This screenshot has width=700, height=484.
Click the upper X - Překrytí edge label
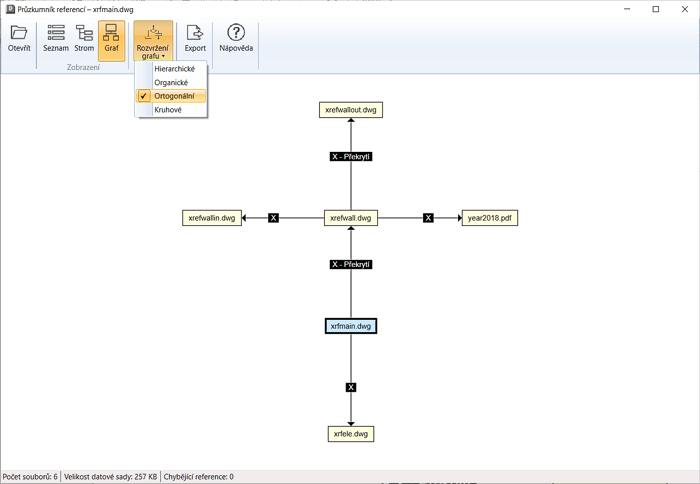(351, 157)
